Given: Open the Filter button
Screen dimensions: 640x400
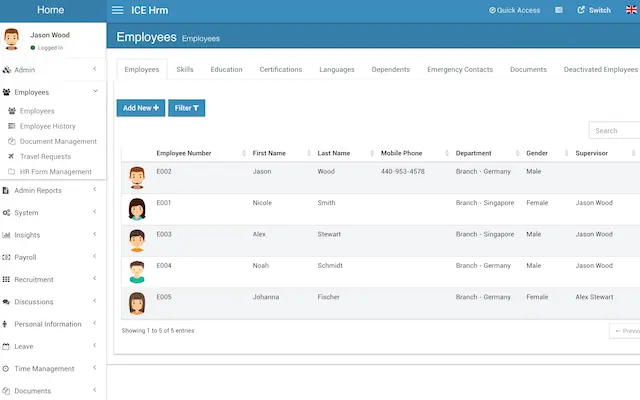Looking at the screenshot, I should pyautogui.click(x=186, y=108).
